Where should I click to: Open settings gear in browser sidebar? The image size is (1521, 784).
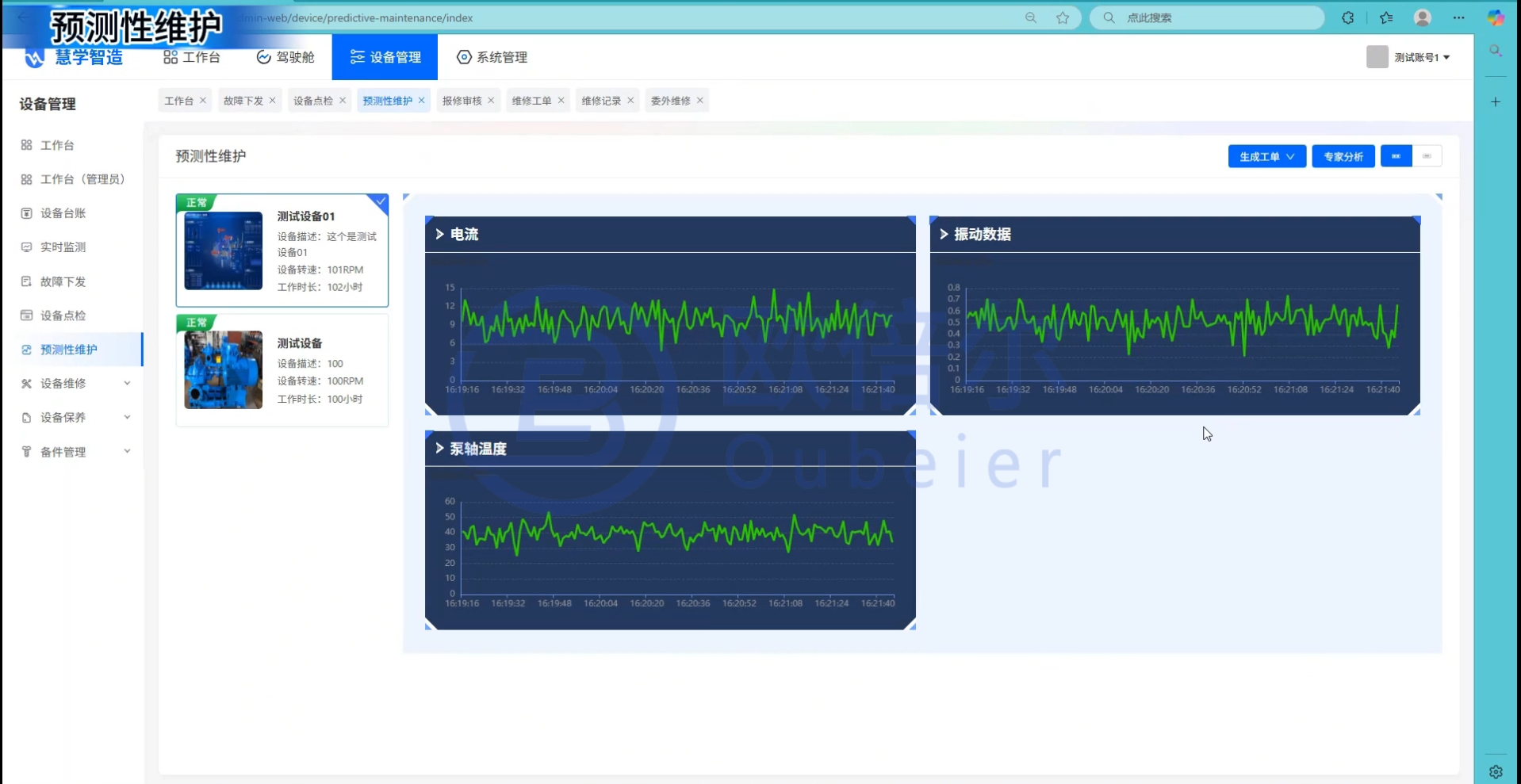1496,771
